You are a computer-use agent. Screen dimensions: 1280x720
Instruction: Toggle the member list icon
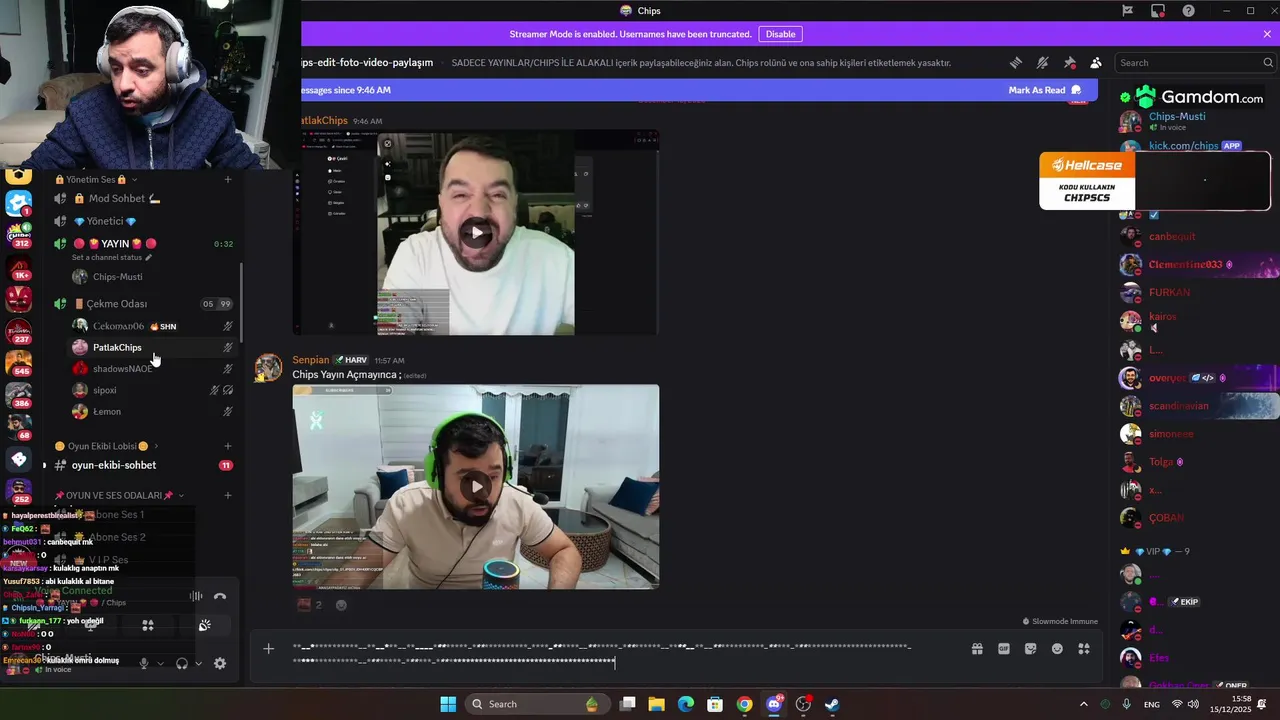click(x=1096, y=62)
